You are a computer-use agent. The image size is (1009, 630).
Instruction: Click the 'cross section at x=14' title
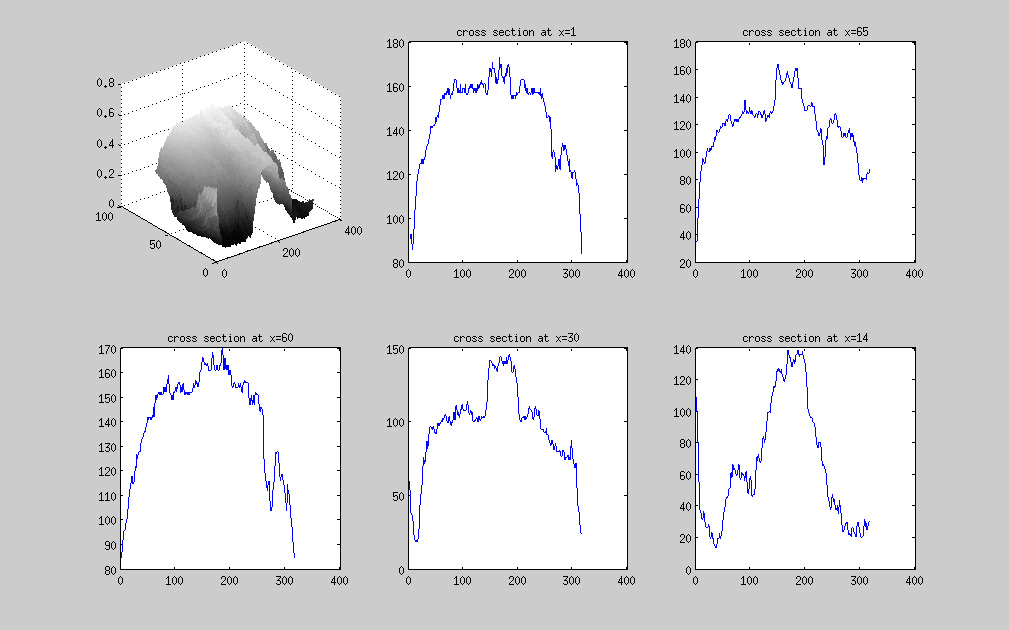tap(805, 338)
